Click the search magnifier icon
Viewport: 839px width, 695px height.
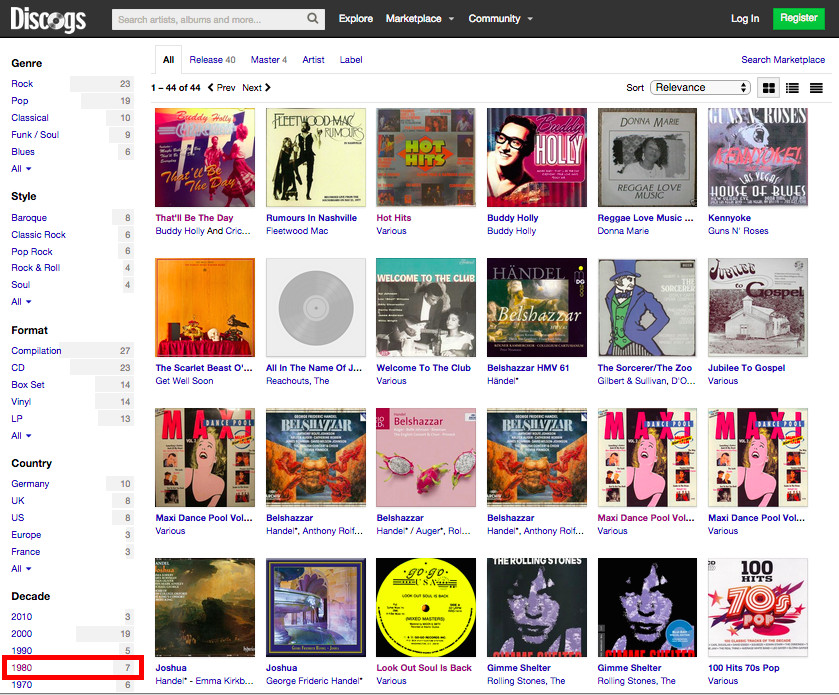pos(312,19)
